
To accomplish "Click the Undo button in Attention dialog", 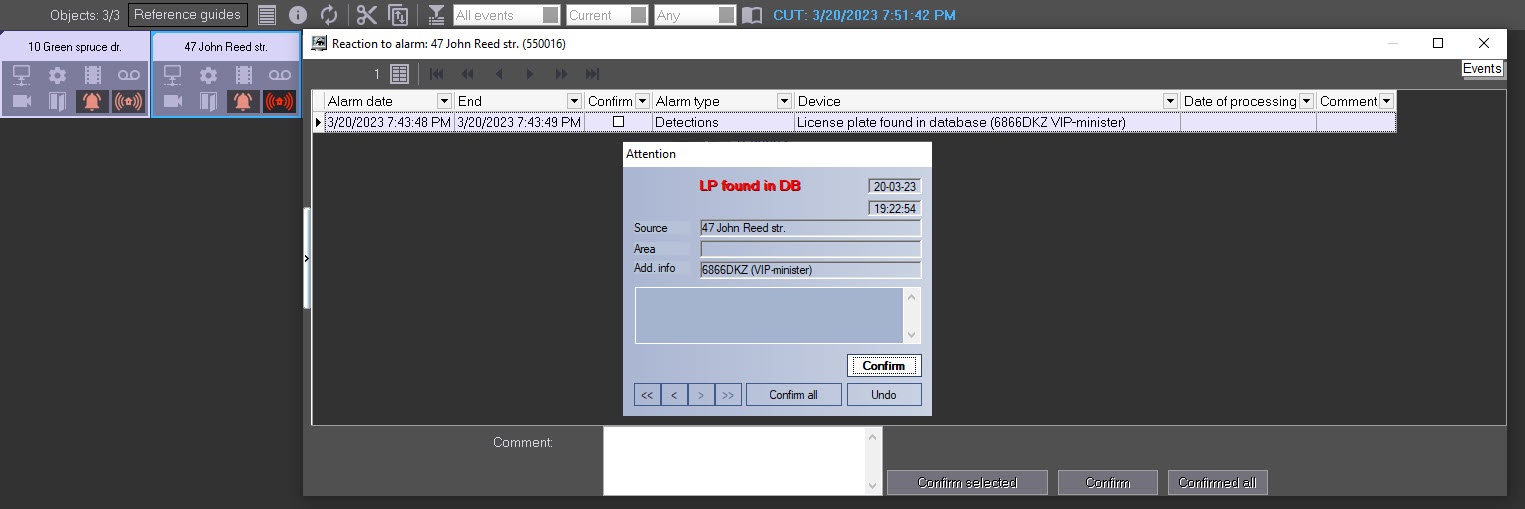I will click(x=883, y=395).
